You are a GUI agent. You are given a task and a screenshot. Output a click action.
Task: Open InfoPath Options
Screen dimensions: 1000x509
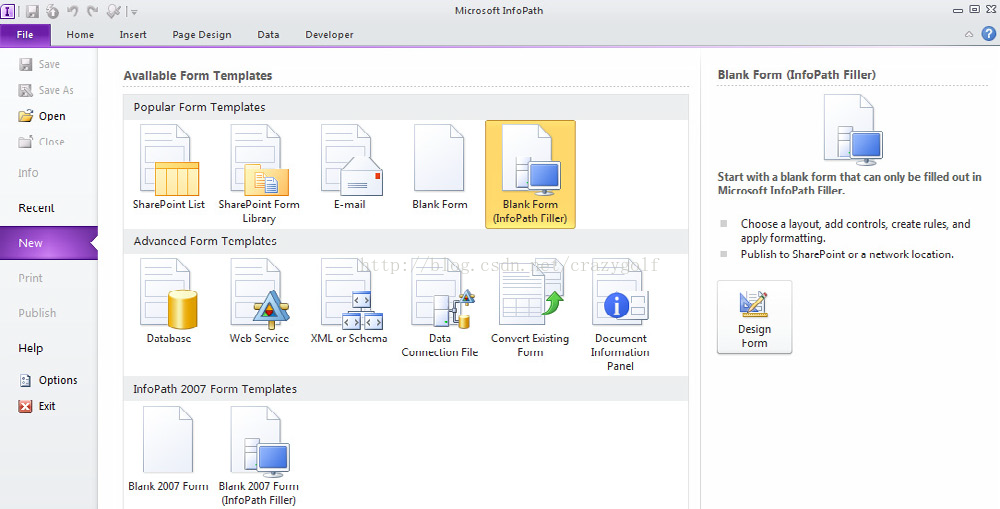pyautogui.click(x=48, y=380)
